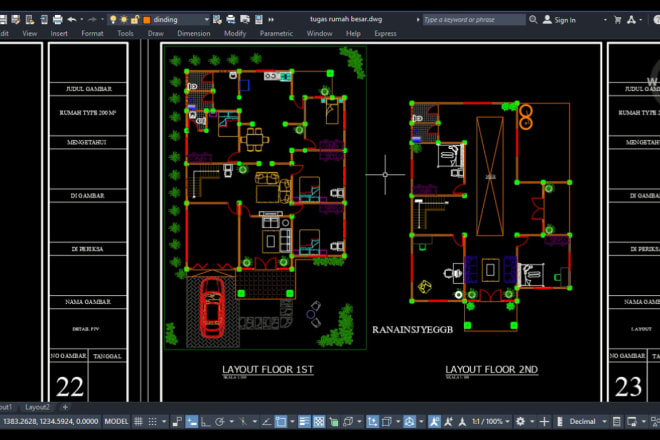The image size is (660, 440).
Task: Click the Undo arrow icon
Action: [x=72, y=19]
